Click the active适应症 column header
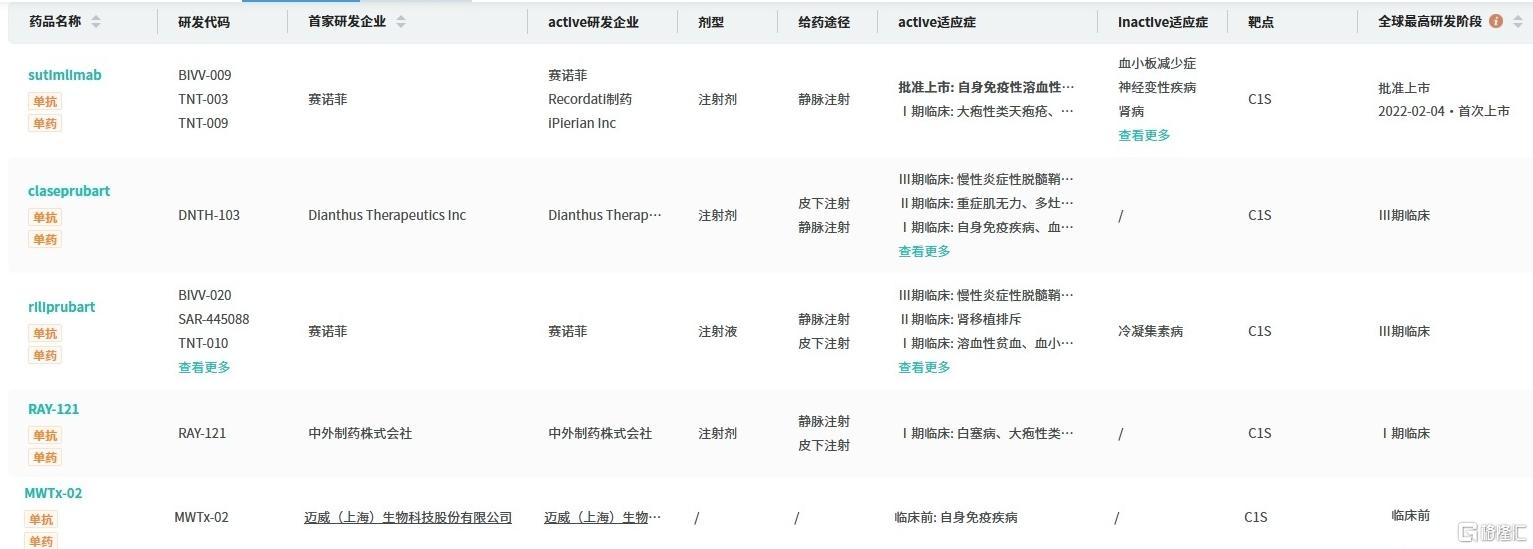 pyautogui.click(x=937, y=21)
